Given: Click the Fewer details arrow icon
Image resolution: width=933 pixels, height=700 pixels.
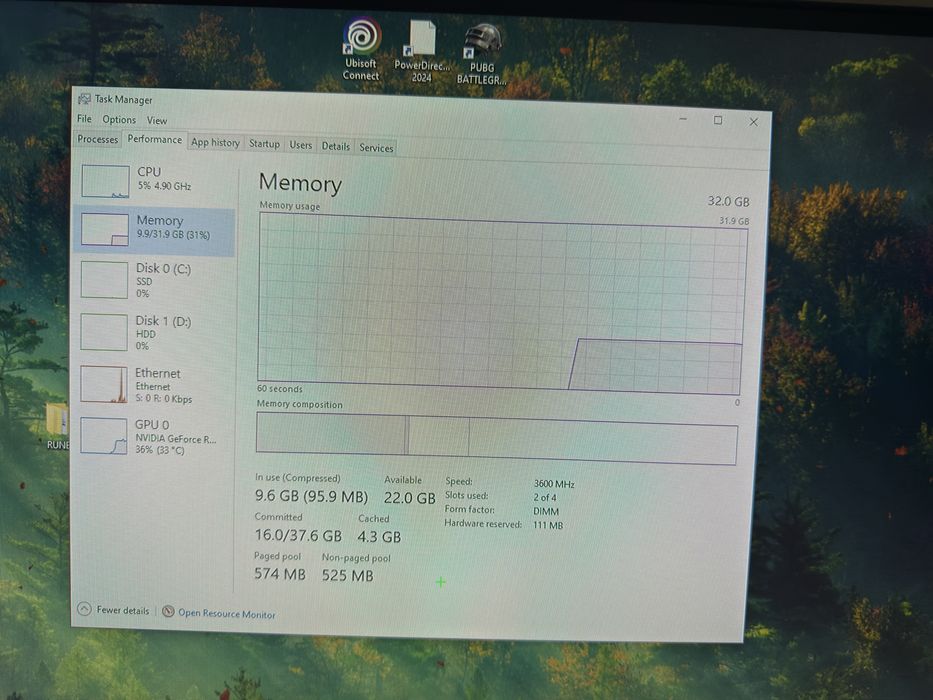Looking at the screenshot, I should (x=84, y=609).
